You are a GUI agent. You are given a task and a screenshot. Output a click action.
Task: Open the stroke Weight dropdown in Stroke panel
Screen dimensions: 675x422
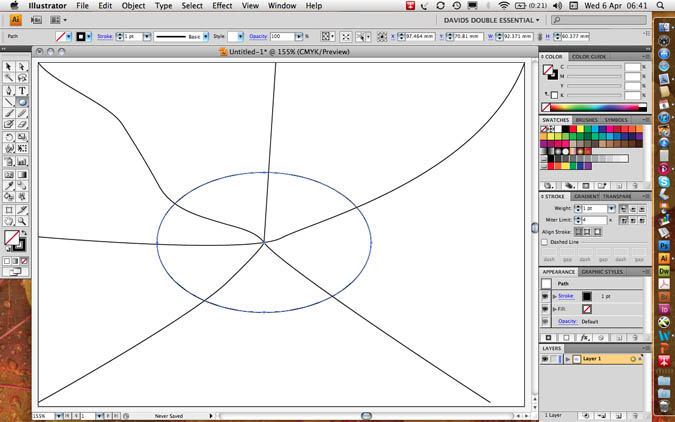[609, 208]
